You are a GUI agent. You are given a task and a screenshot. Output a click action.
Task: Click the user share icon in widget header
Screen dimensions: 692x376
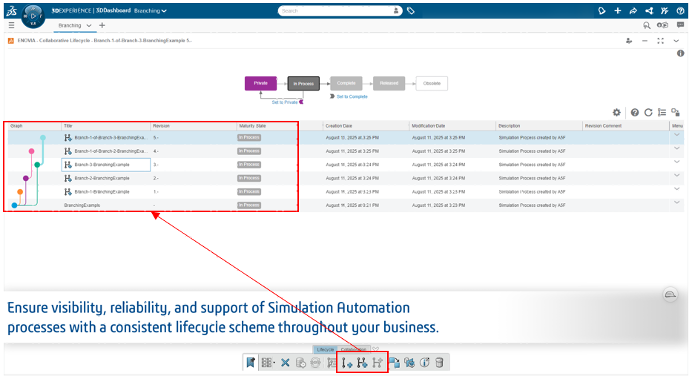pyautogui.click(x=629, y=41)
